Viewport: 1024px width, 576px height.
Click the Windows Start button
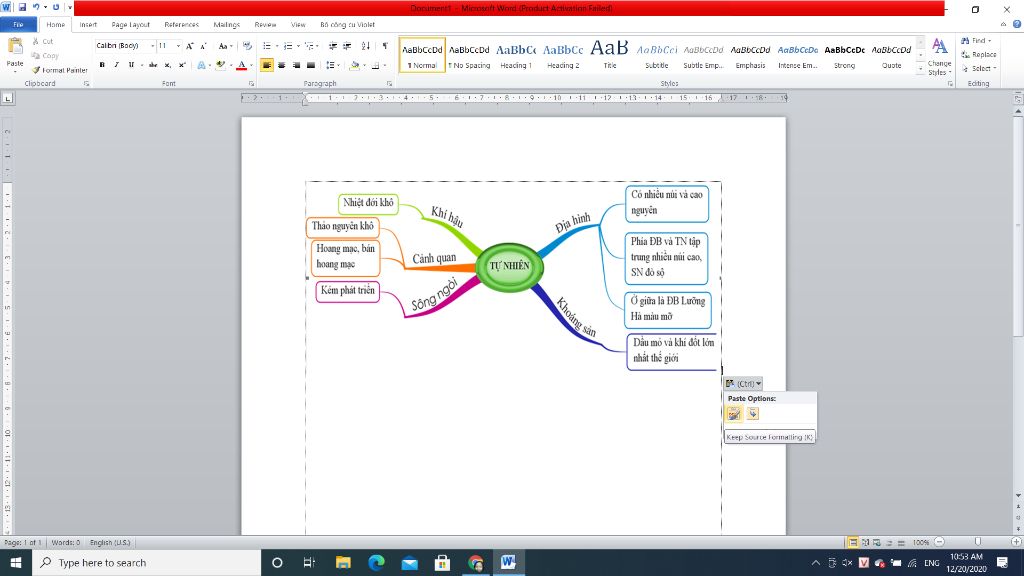(x=16, y=562)
